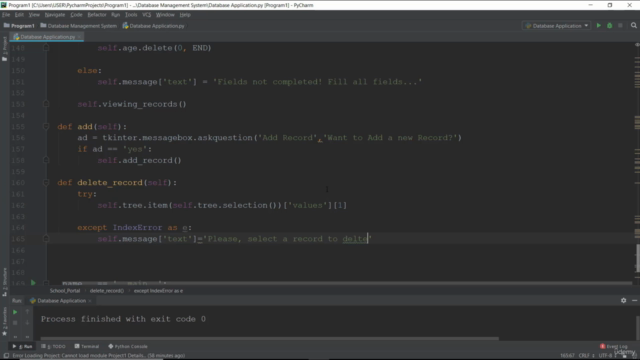Rerun the program with the Run panel's green arrow

click(15, 312)
